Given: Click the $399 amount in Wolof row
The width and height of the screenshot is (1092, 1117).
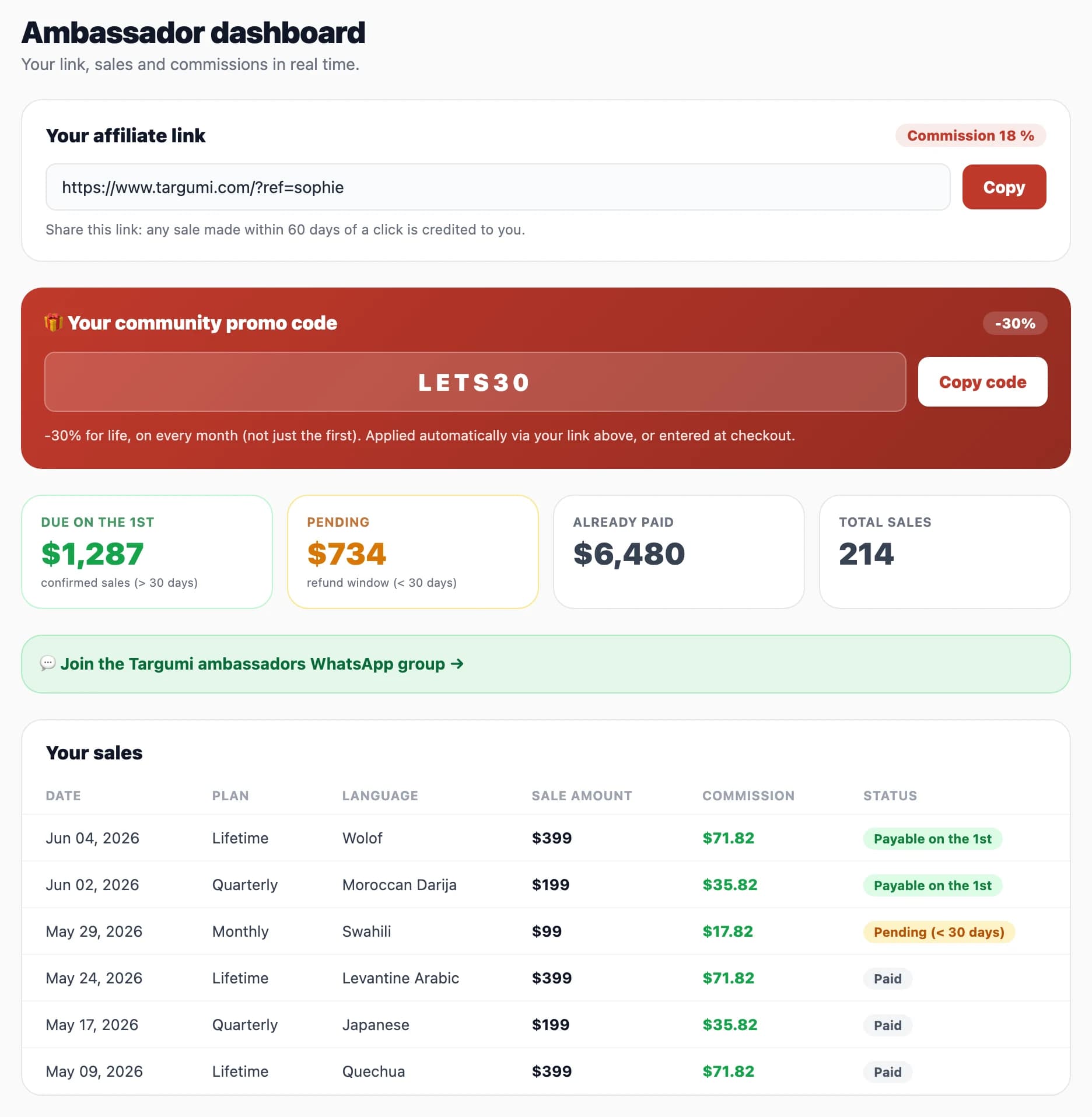Looking at the screenshot, I should pos(552,838).
